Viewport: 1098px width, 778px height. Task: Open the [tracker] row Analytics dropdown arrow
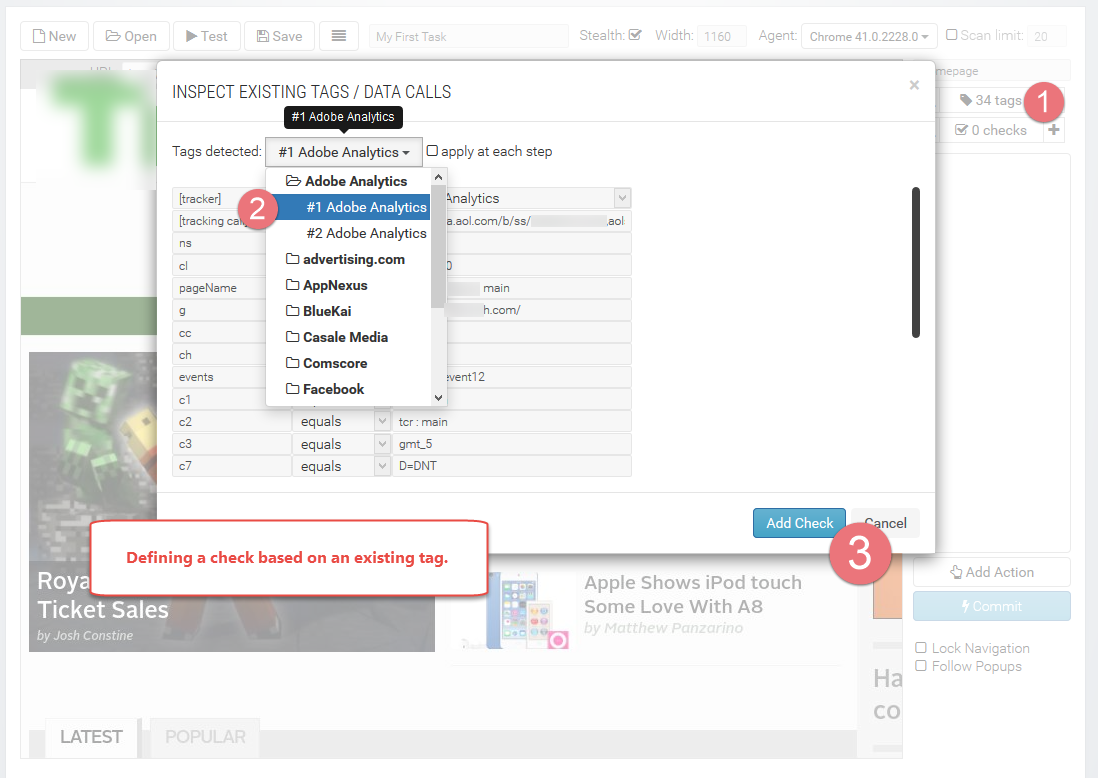(x=623, y=198)
